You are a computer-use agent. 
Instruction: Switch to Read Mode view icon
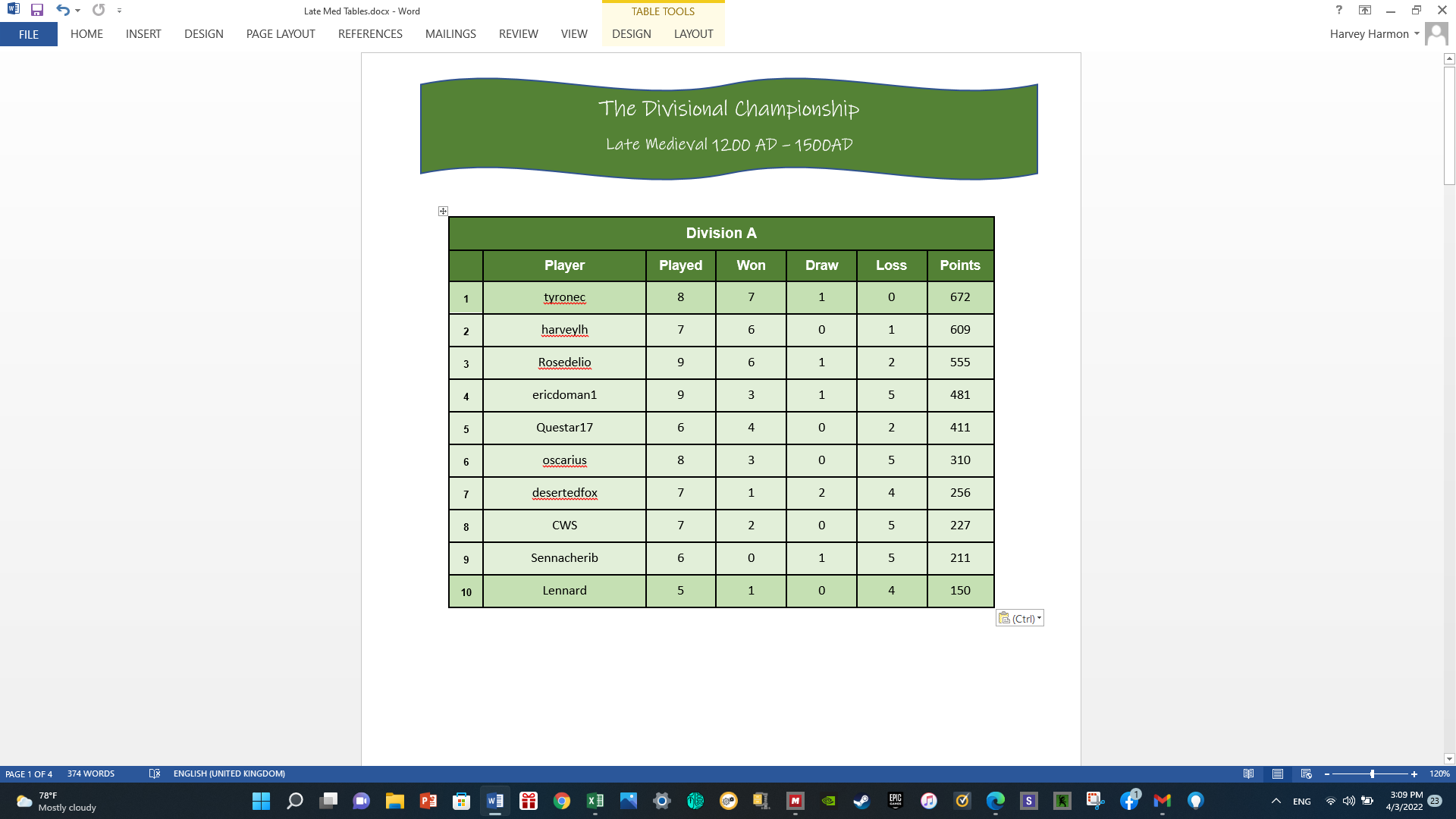[1248, 774]
